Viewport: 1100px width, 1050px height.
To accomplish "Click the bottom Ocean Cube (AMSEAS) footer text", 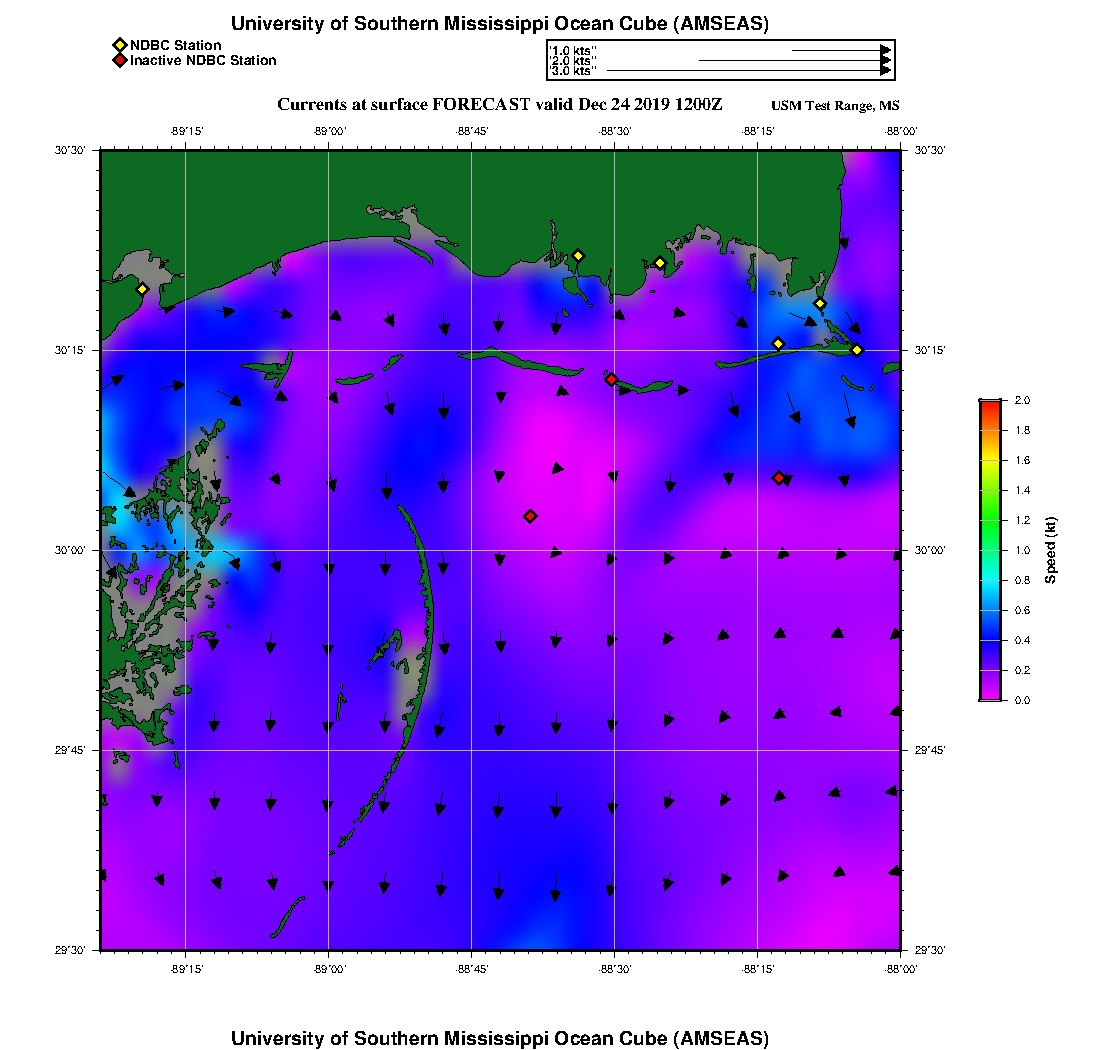I will pos(500,1038).
